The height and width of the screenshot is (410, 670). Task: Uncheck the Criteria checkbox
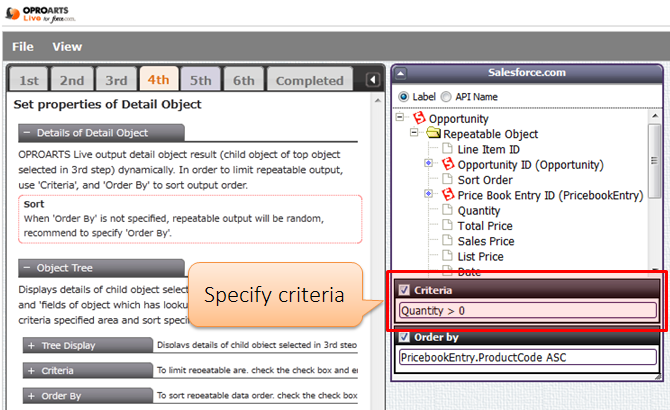pyautogui.click(x=404, y=290)
